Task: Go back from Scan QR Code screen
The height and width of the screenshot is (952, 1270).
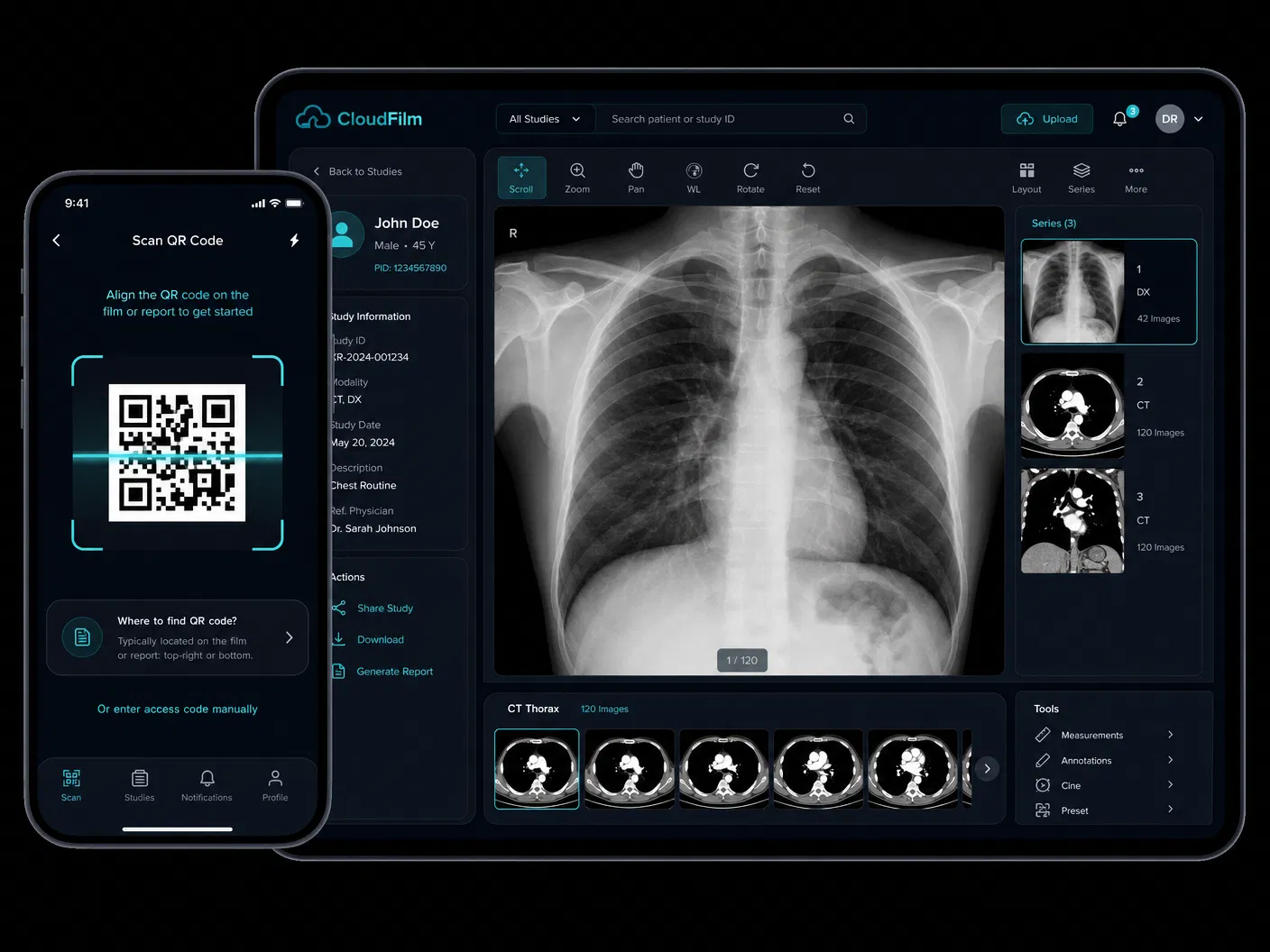Action: [x=57, y=241]
